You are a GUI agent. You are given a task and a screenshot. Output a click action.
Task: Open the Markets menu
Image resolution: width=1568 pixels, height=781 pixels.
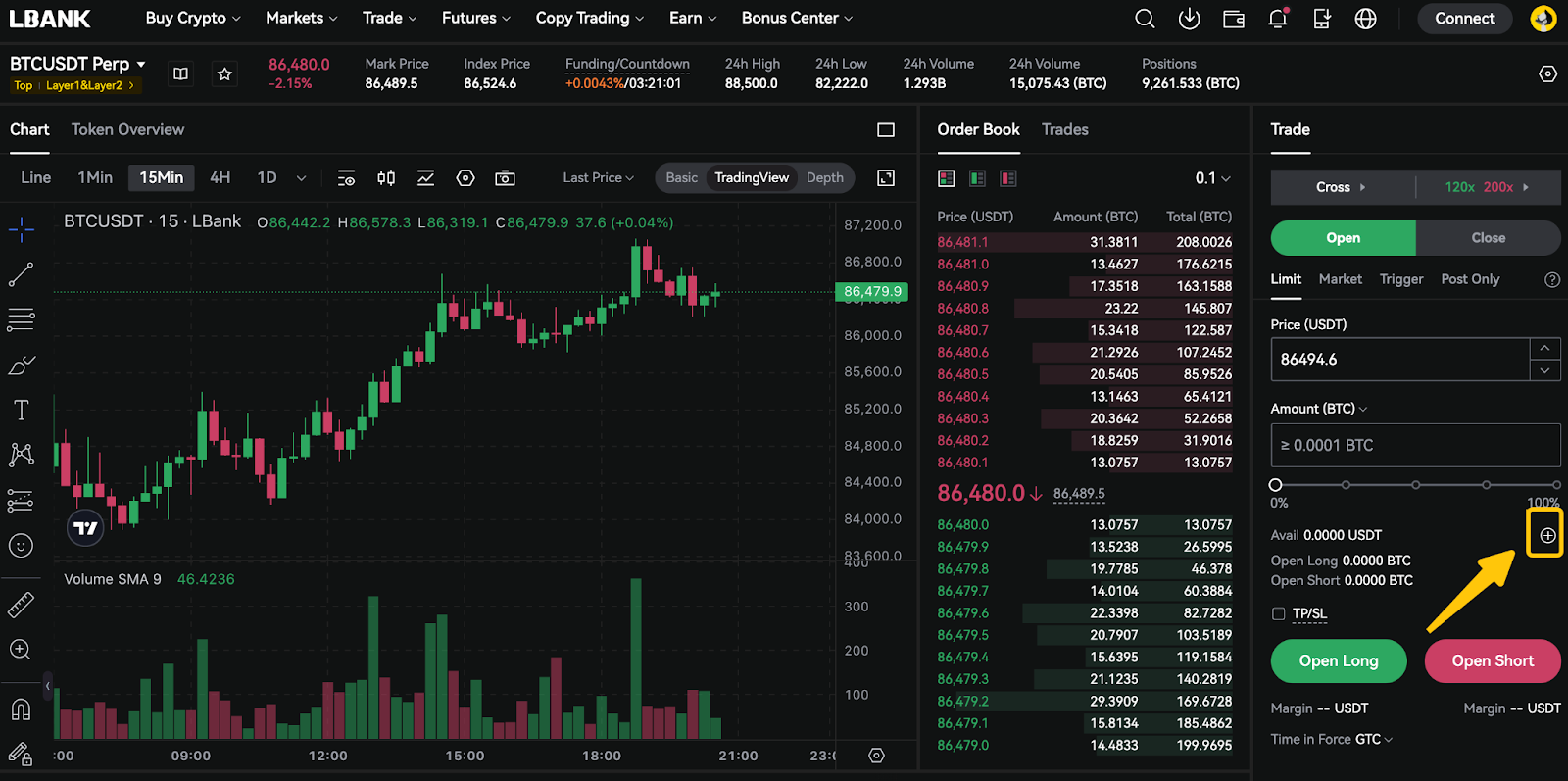click(x=302, y=18)
